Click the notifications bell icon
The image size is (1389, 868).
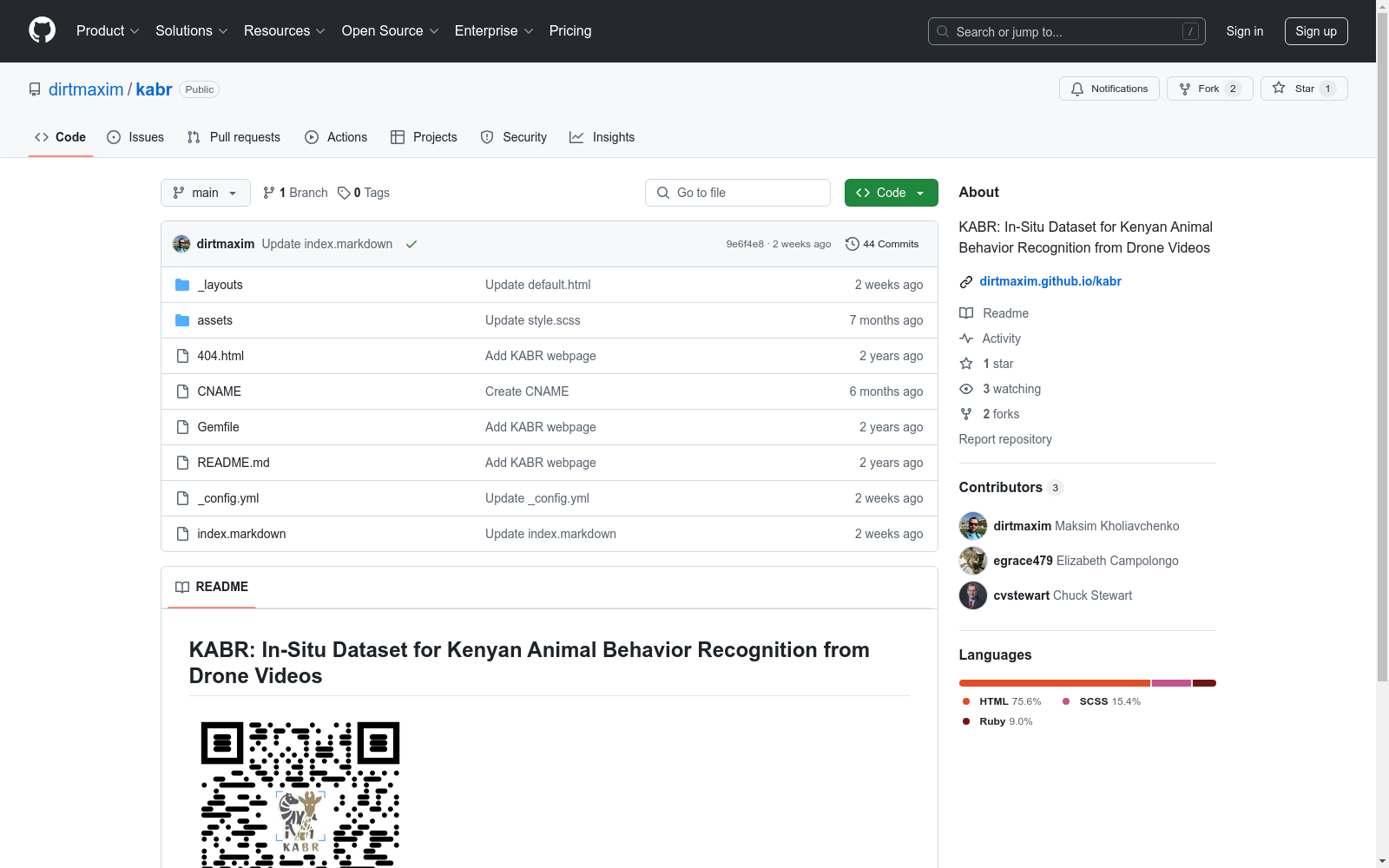(x=1077, y=89)
